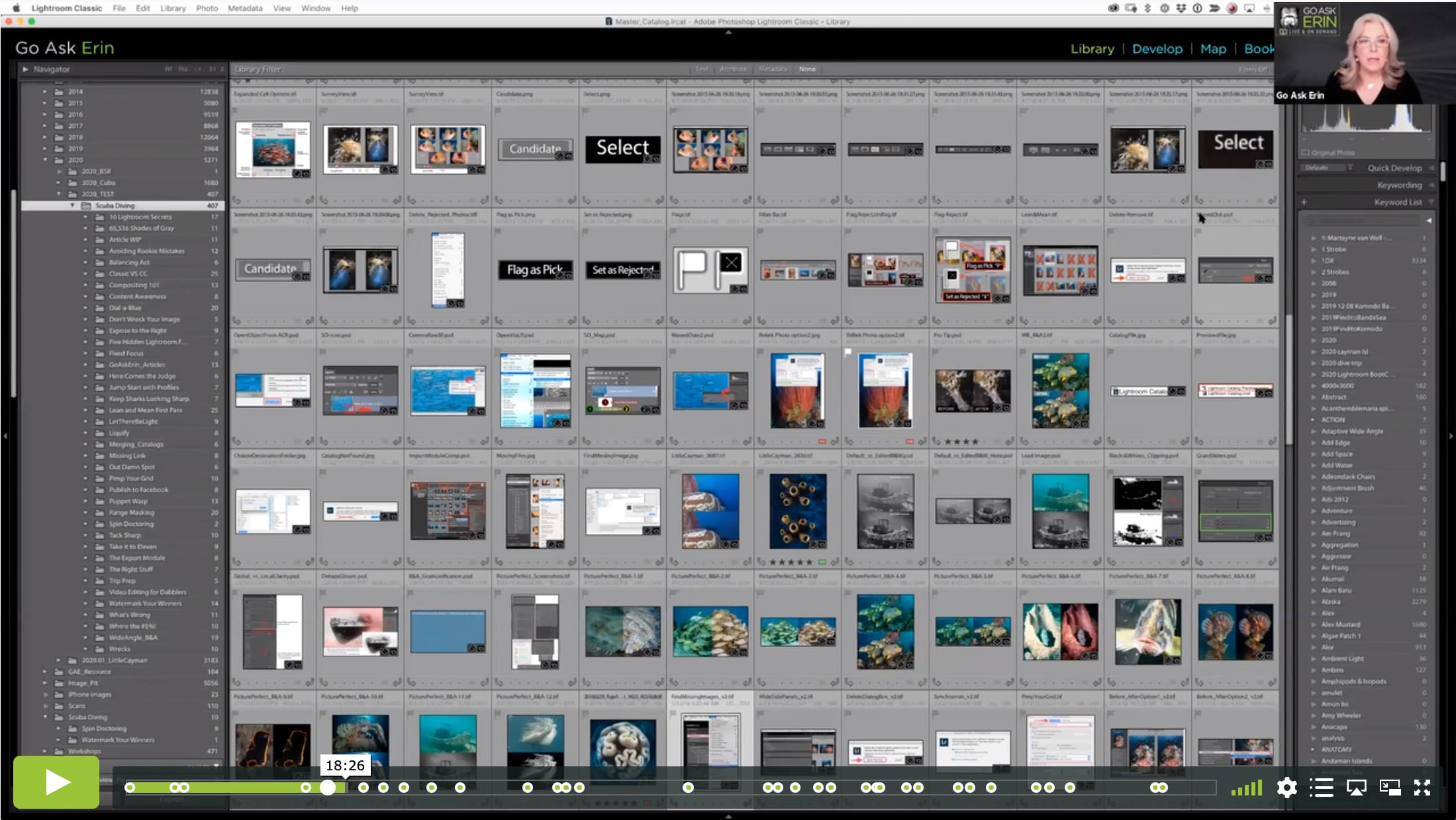Click the AirPlay icon in player
The width and height of the screenshot is (1456, 820).
1356,788
